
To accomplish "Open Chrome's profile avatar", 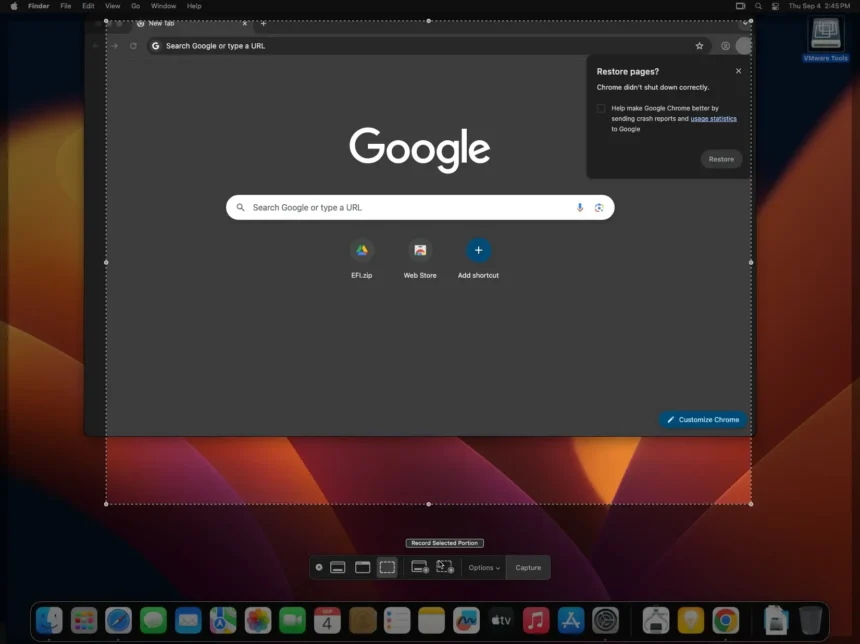I will coord(744,46).
